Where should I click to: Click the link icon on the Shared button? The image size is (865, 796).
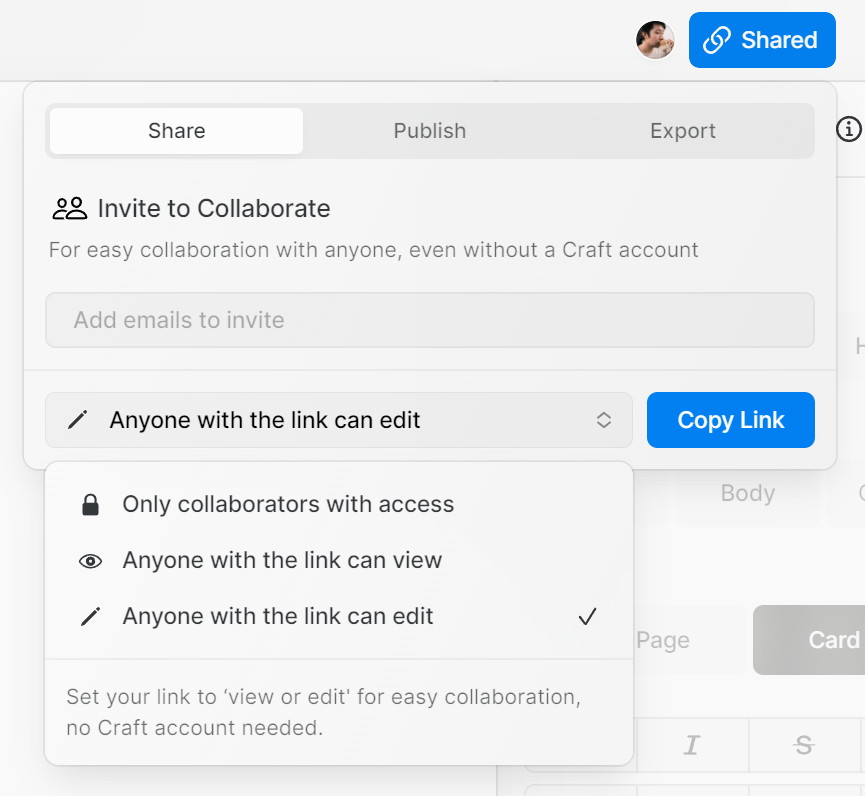point(716,40)
